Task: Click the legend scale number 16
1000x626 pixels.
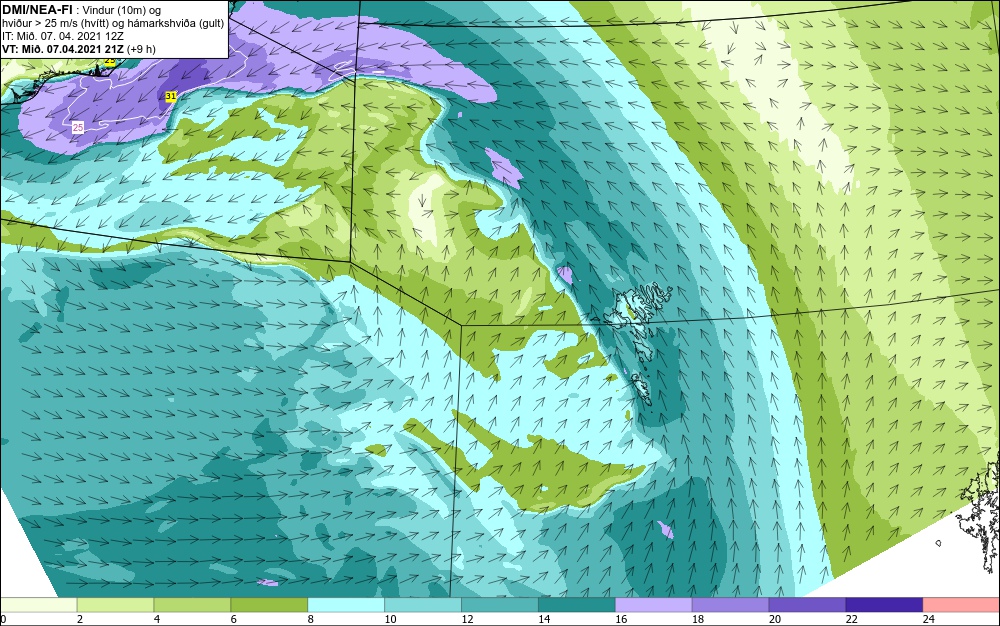Action: click(x=621, y=619)
